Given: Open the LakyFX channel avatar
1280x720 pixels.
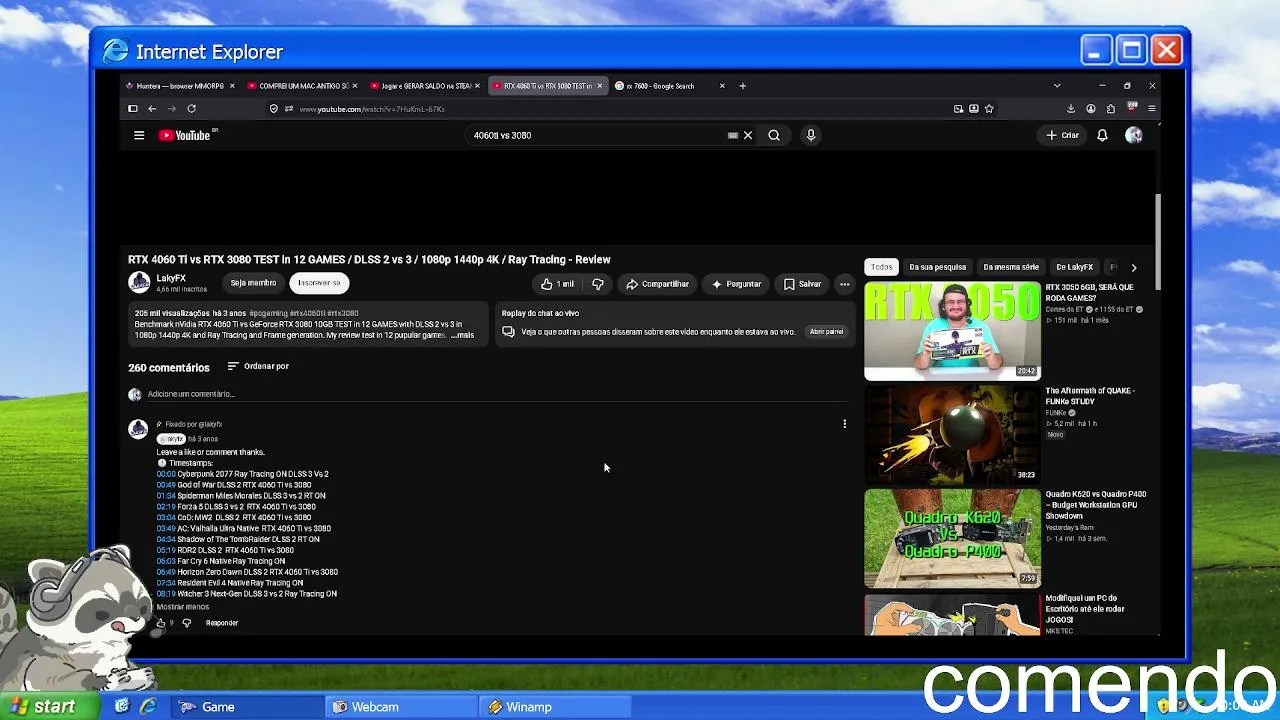Looking at the screenshot, I should (x=139, y=283).
